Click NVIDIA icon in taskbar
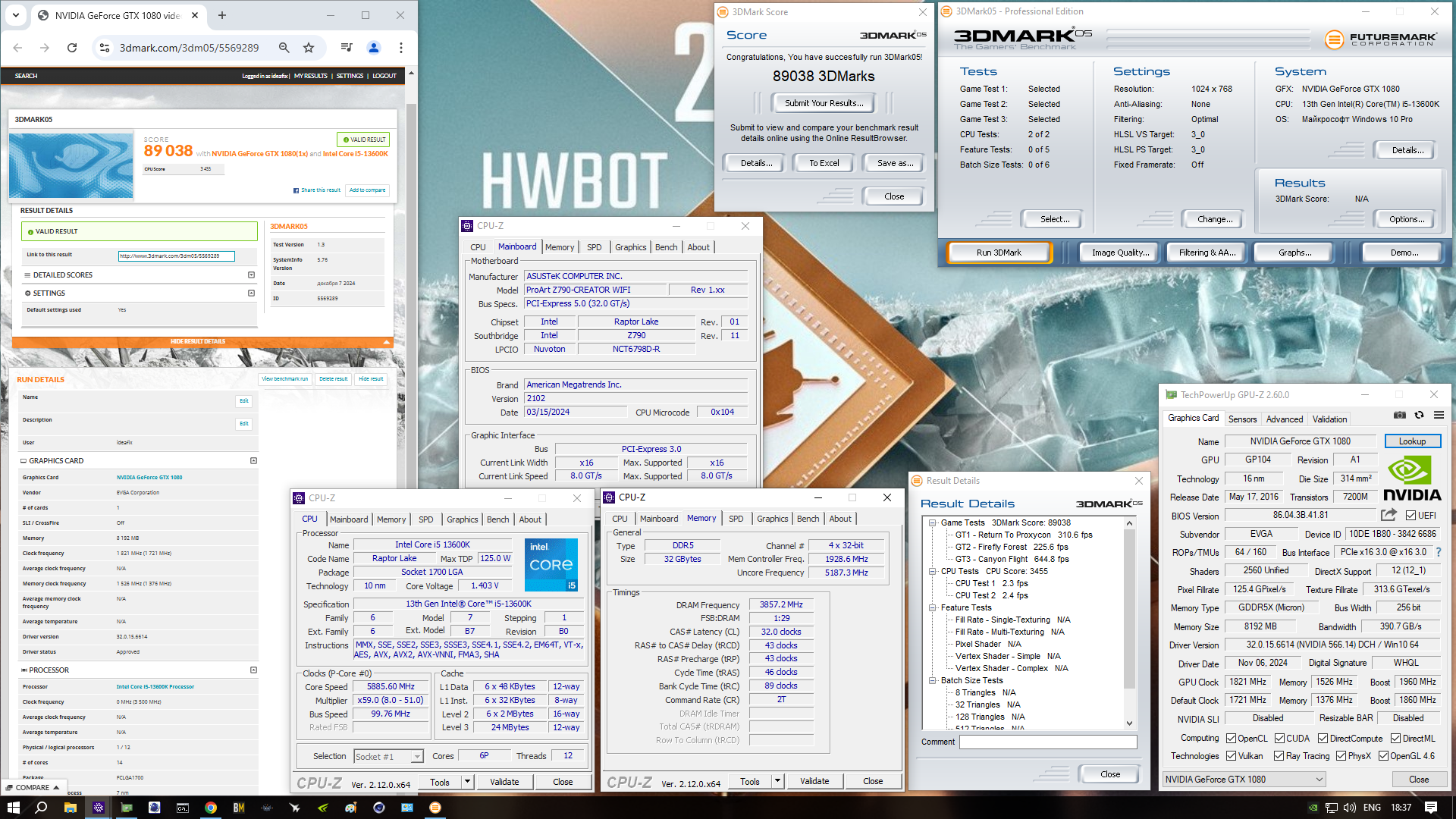The image size is (1456, 819). click(323, 808)
